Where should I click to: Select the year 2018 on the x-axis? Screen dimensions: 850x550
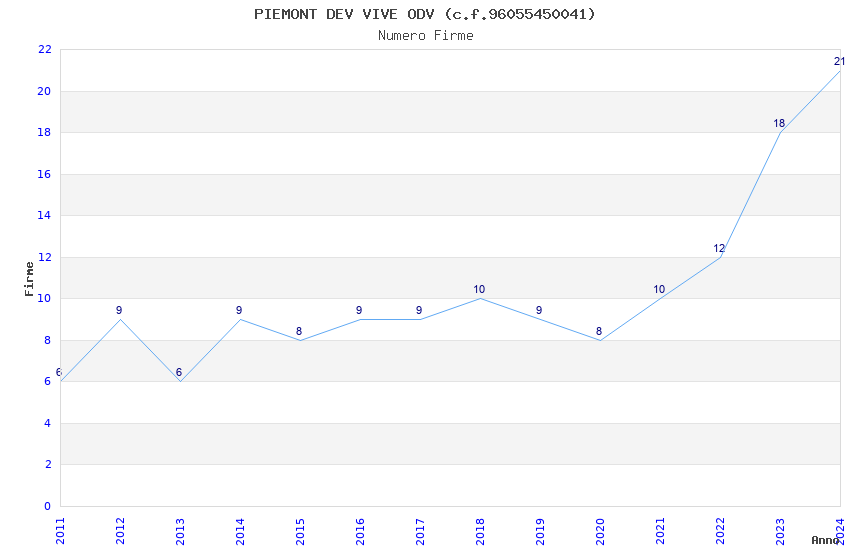pos(480,531)
